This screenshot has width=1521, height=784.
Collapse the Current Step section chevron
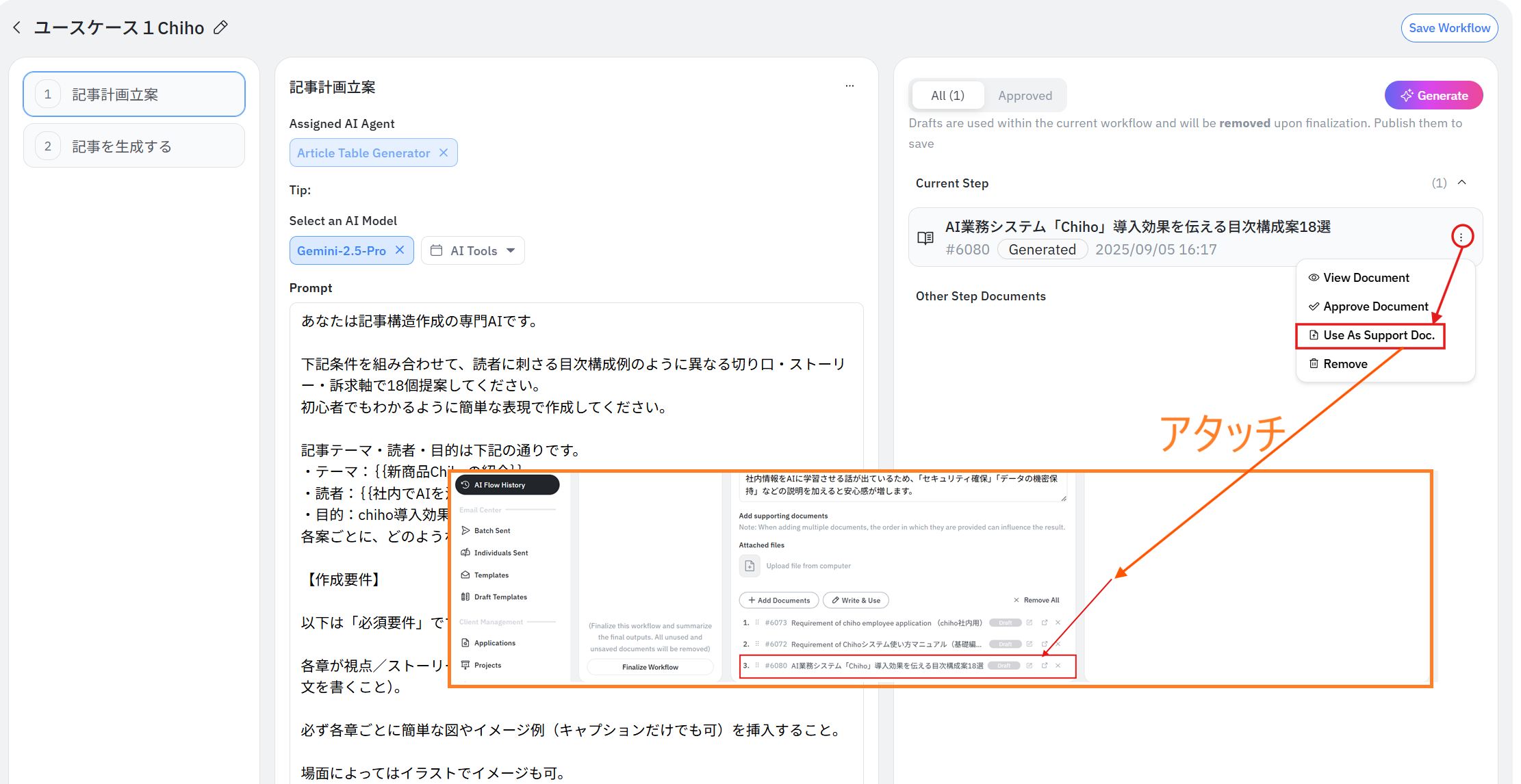coord(1462,183)
